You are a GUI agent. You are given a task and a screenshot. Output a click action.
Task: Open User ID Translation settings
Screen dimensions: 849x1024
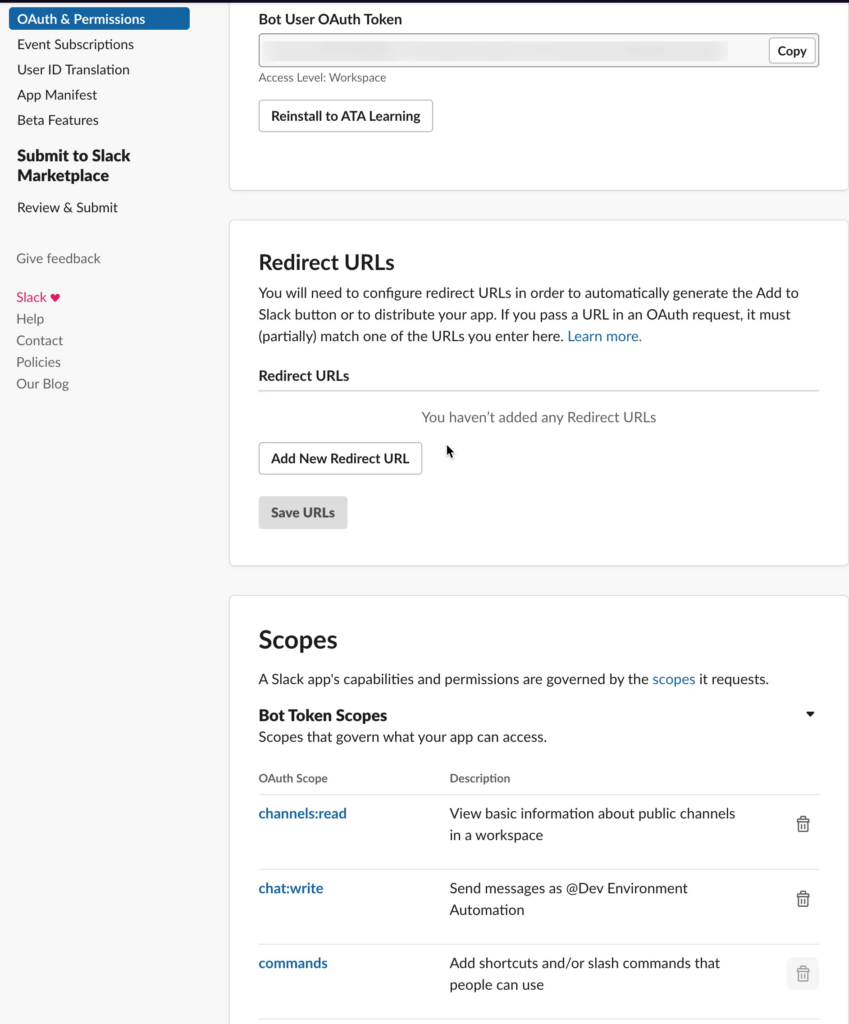[73, 70]
